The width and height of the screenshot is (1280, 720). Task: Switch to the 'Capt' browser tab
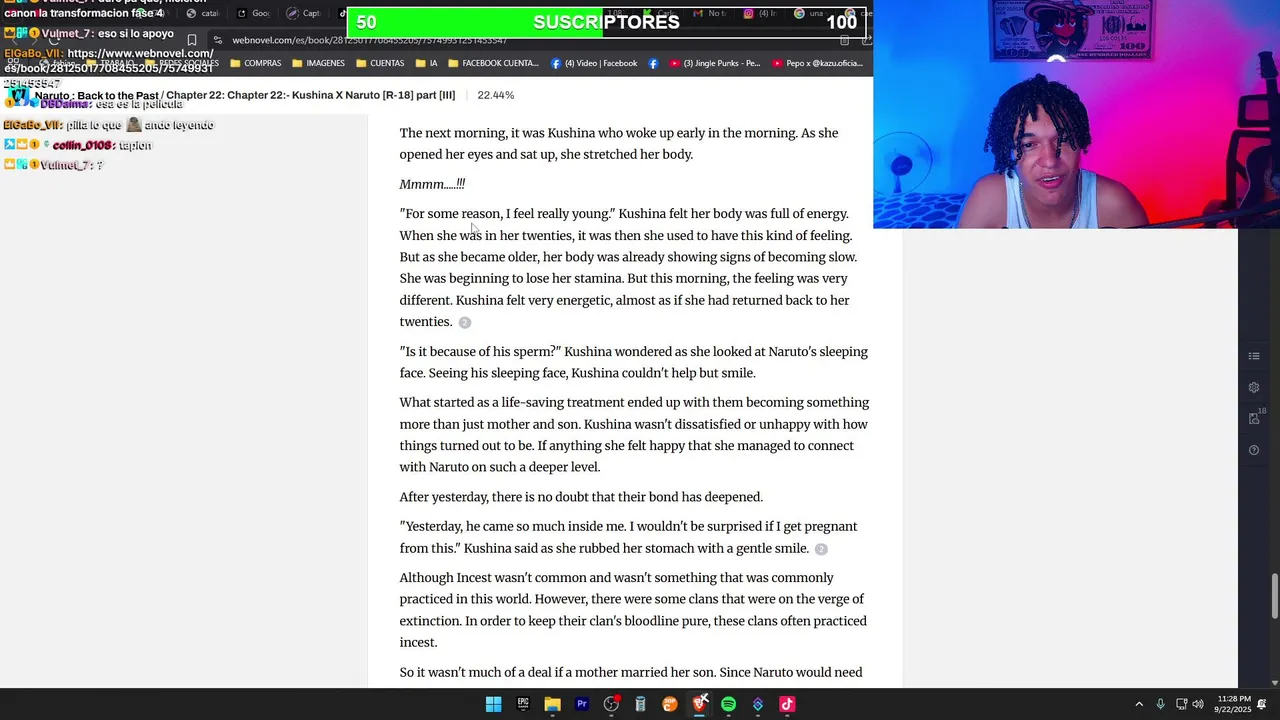(304, 13)
